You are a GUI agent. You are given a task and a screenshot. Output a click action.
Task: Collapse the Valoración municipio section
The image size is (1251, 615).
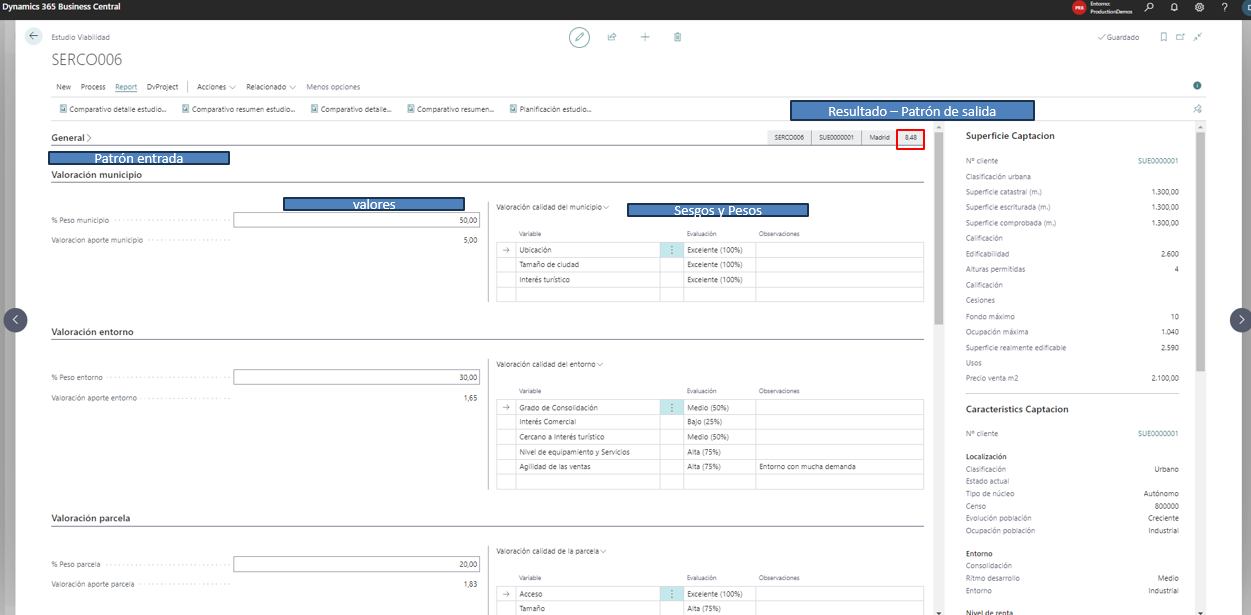pyautogui.click(x=96, y=174)
